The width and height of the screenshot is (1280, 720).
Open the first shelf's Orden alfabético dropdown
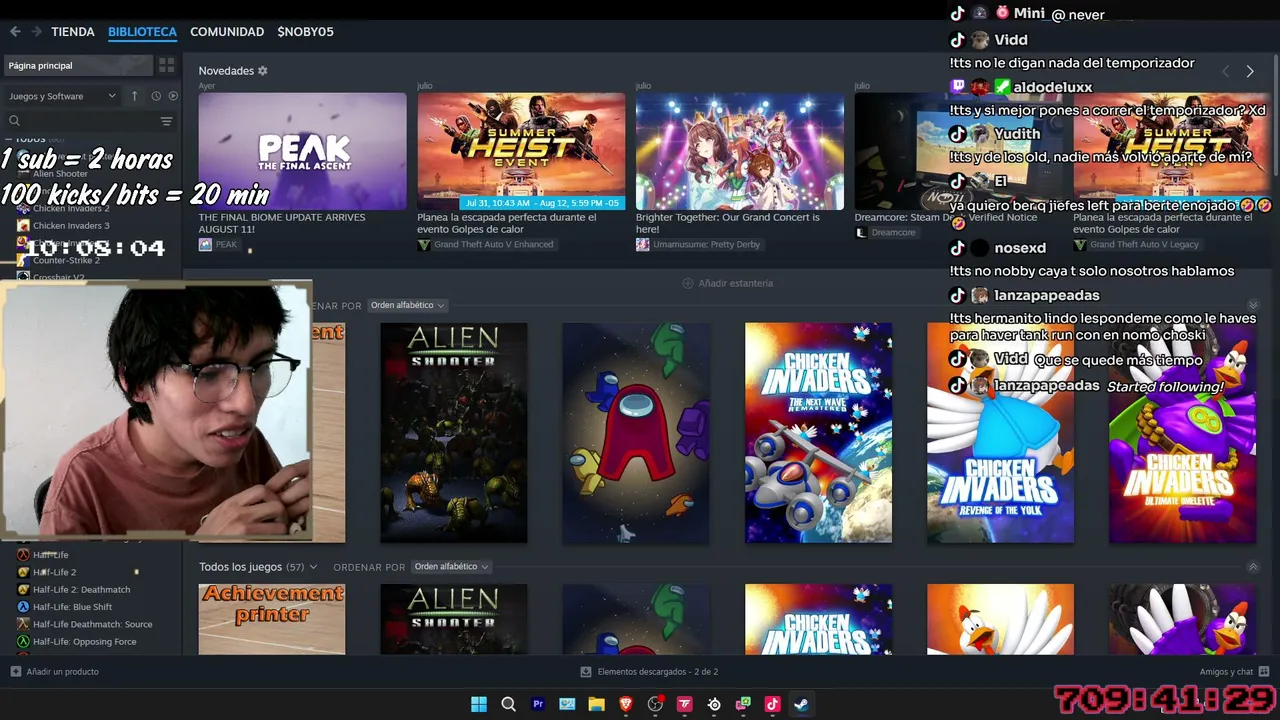407,305
